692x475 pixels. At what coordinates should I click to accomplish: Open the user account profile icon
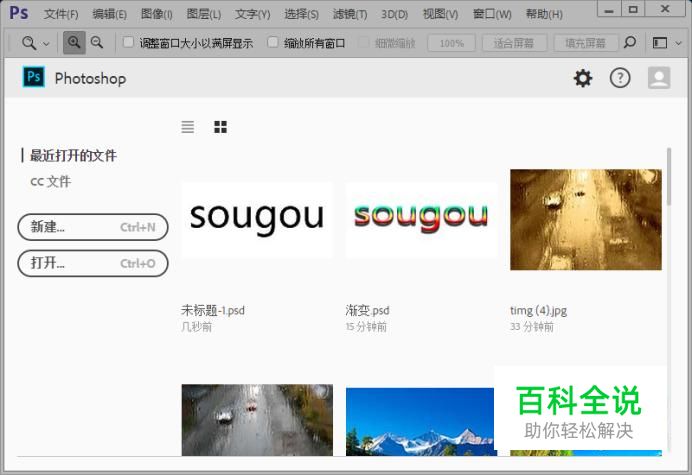[x=659, y=78]
